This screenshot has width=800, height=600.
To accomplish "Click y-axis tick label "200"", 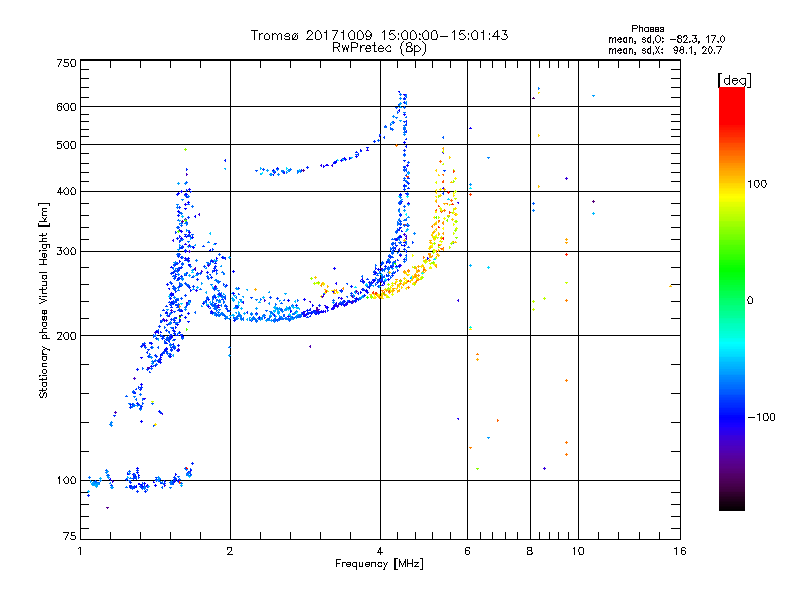I will [67, 336].
